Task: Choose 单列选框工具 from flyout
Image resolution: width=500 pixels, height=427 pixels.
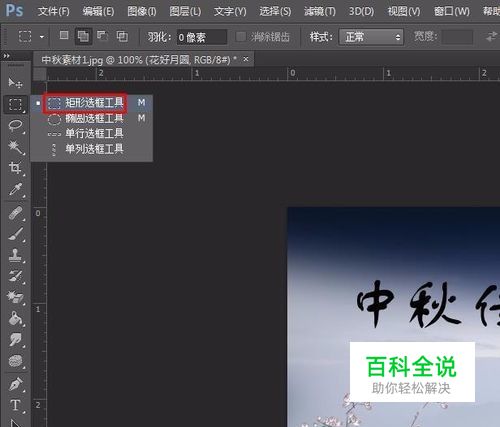Action: tap(92, 149)
